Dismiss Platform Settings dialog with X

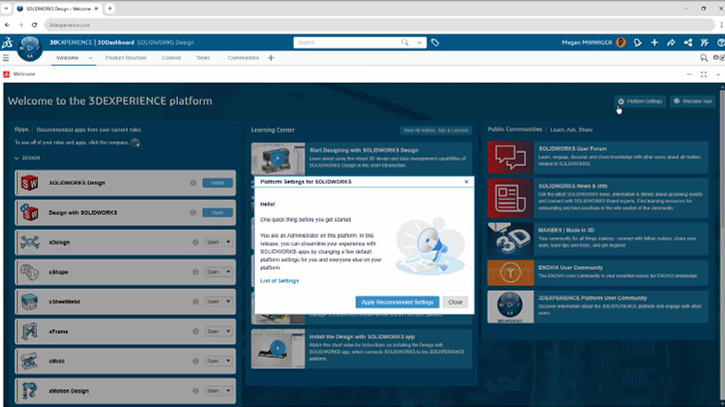click(466, 182)
